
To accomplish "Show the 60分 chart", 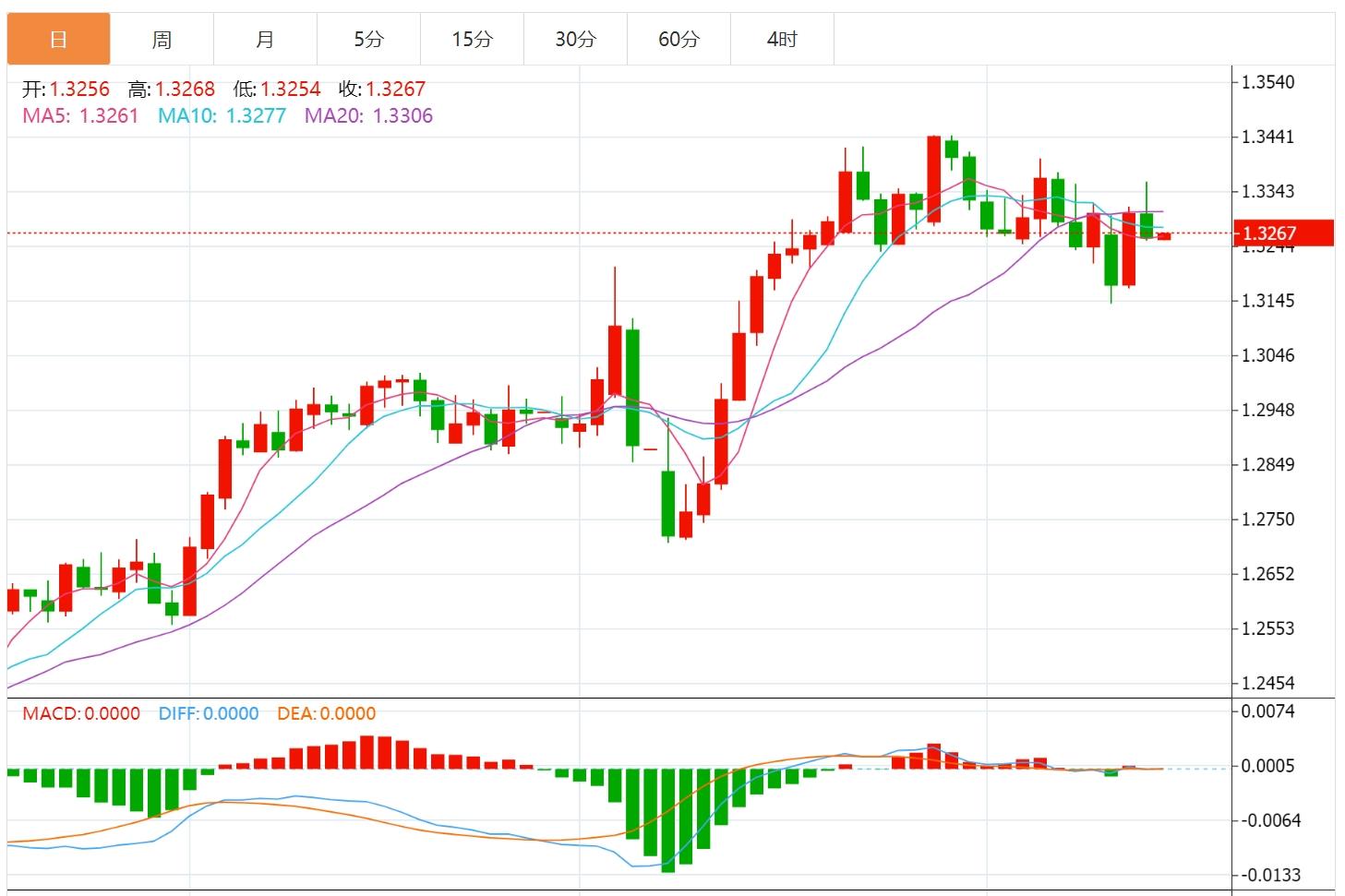I will [x=679, y=39].
